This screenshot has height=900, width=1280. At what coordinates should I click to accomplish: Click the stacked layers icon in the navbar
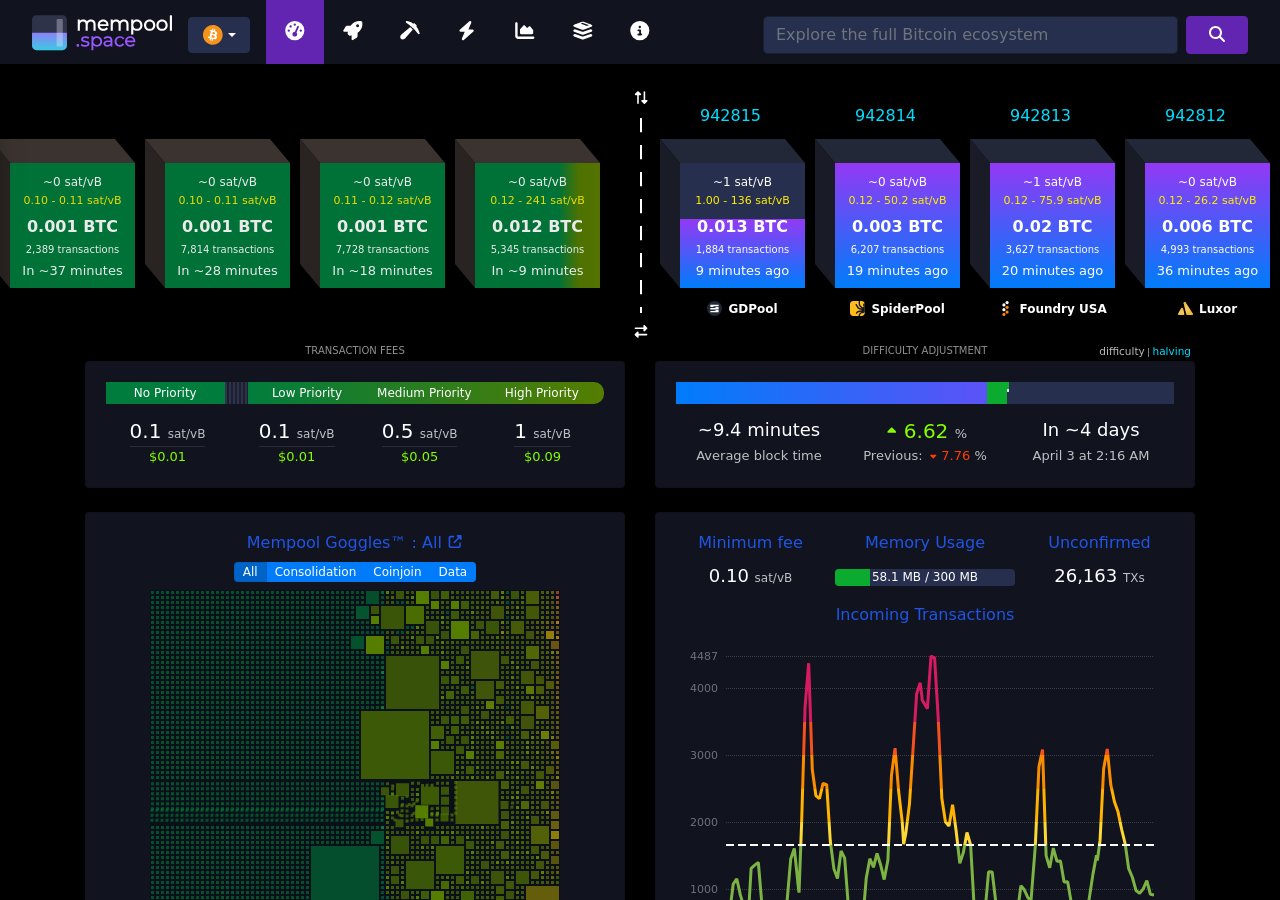tap(582, 31)
